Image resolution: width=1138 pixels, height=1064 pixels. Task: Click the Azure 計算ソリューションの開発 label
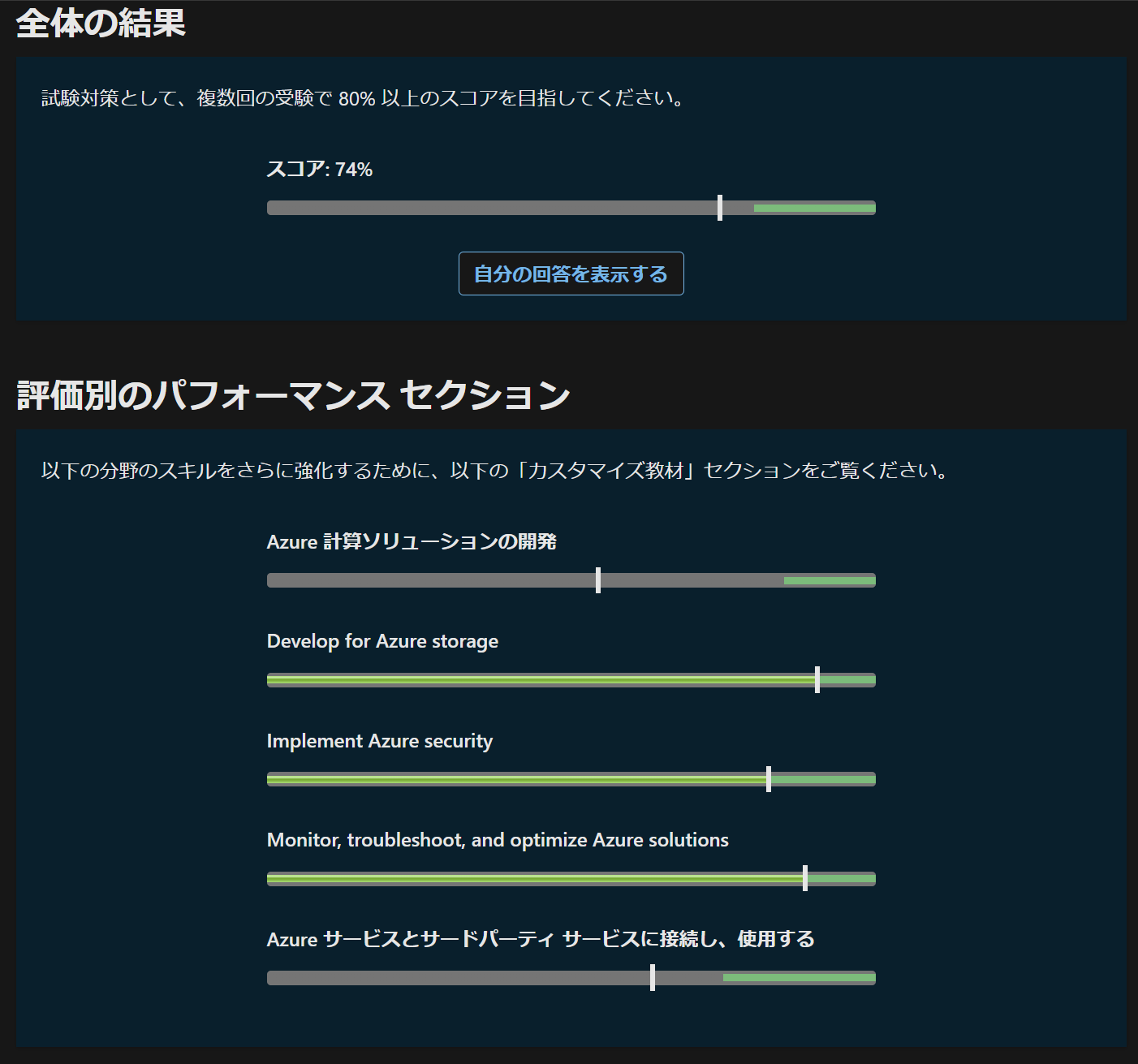coord(412,541)
